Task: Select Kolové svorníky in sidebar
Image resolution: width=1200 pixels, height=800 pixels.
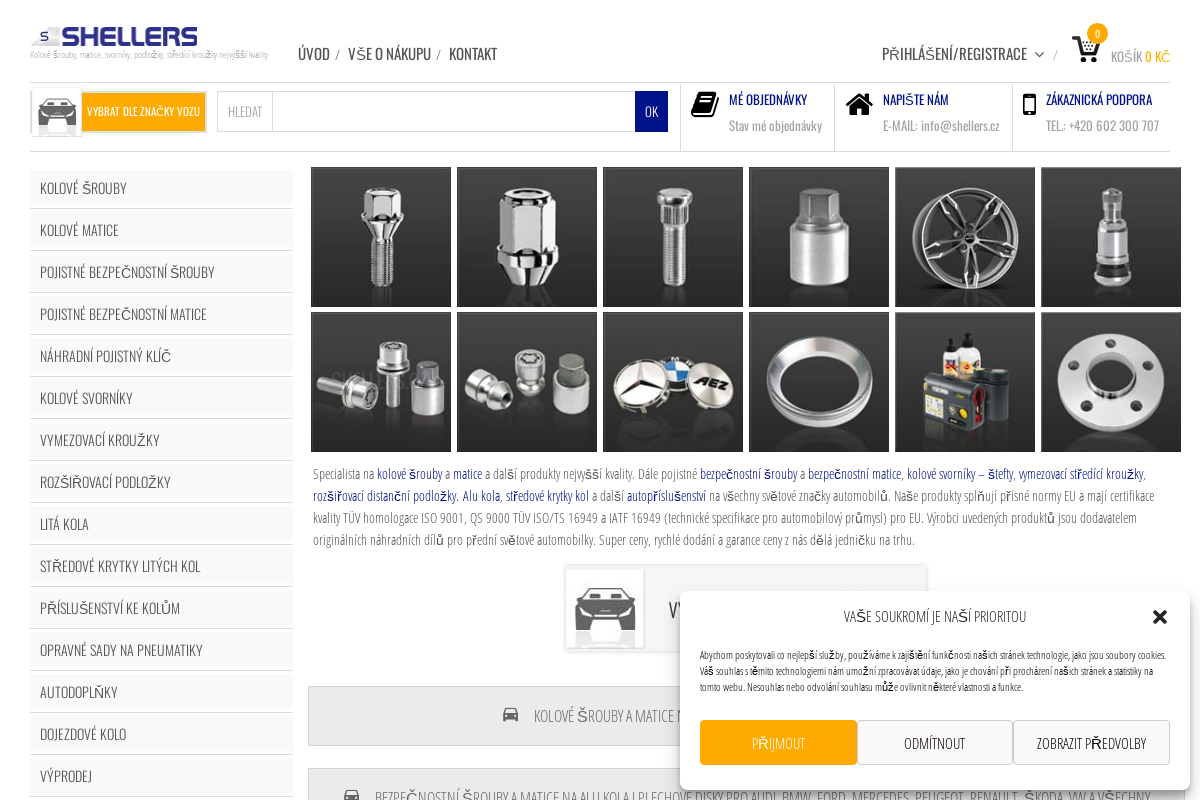Action: pos(161,398)
